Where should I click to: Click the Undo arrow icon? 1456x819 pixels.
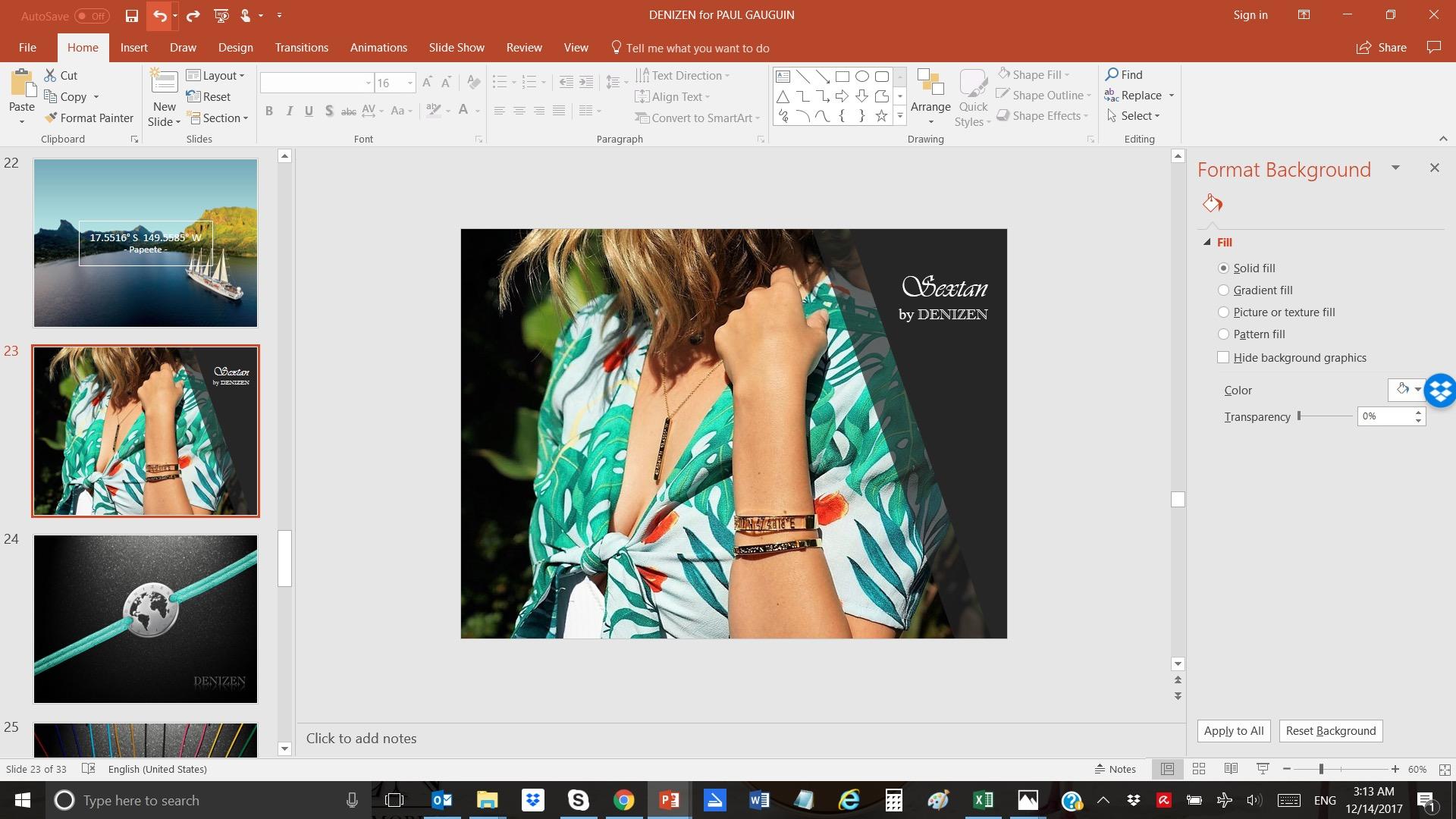pyautogui.click(x=159, y=15)
